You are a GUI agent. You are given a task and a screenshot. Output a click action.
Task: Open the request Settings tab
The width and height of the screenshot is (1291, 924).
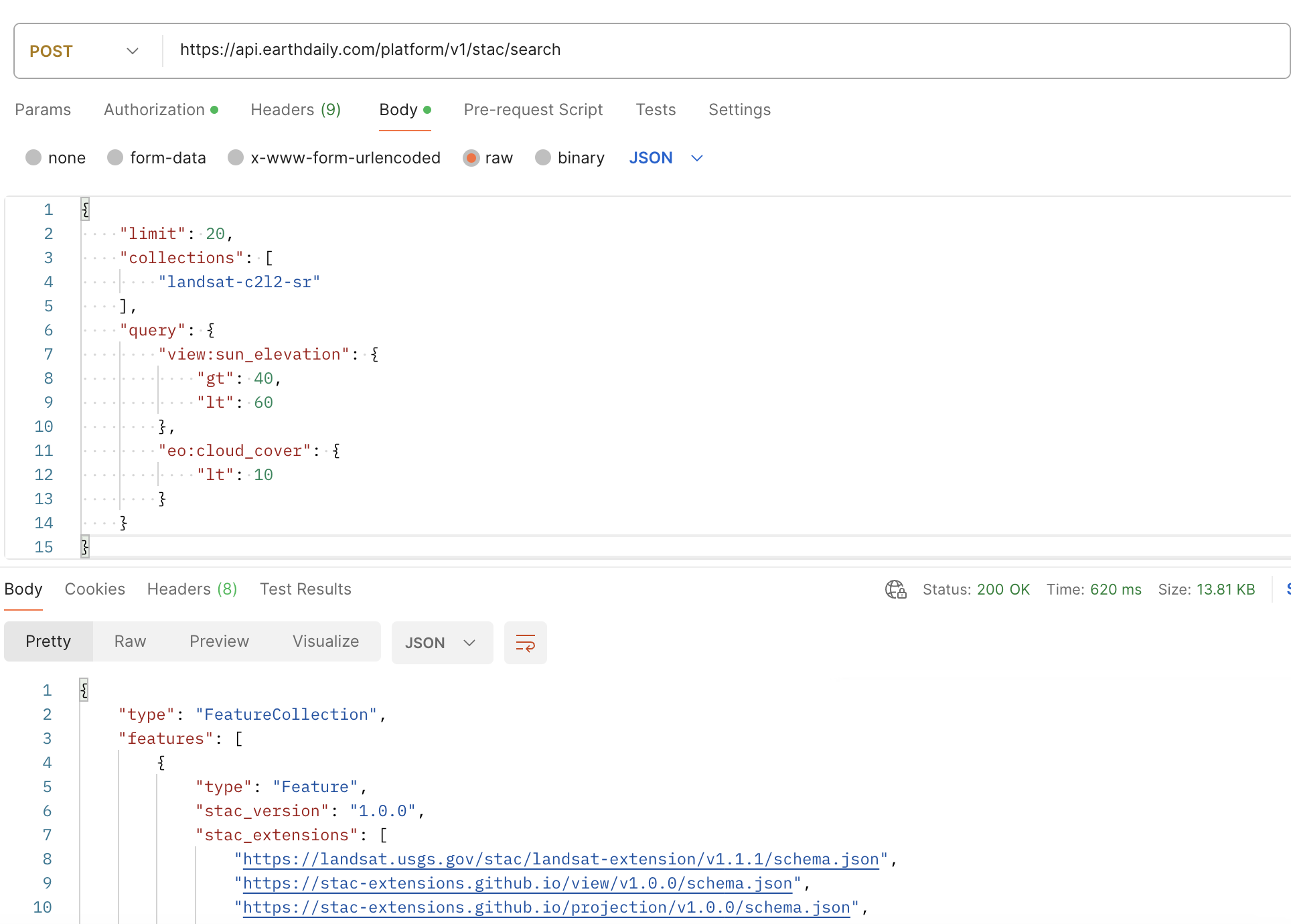[x=739, y=110]
